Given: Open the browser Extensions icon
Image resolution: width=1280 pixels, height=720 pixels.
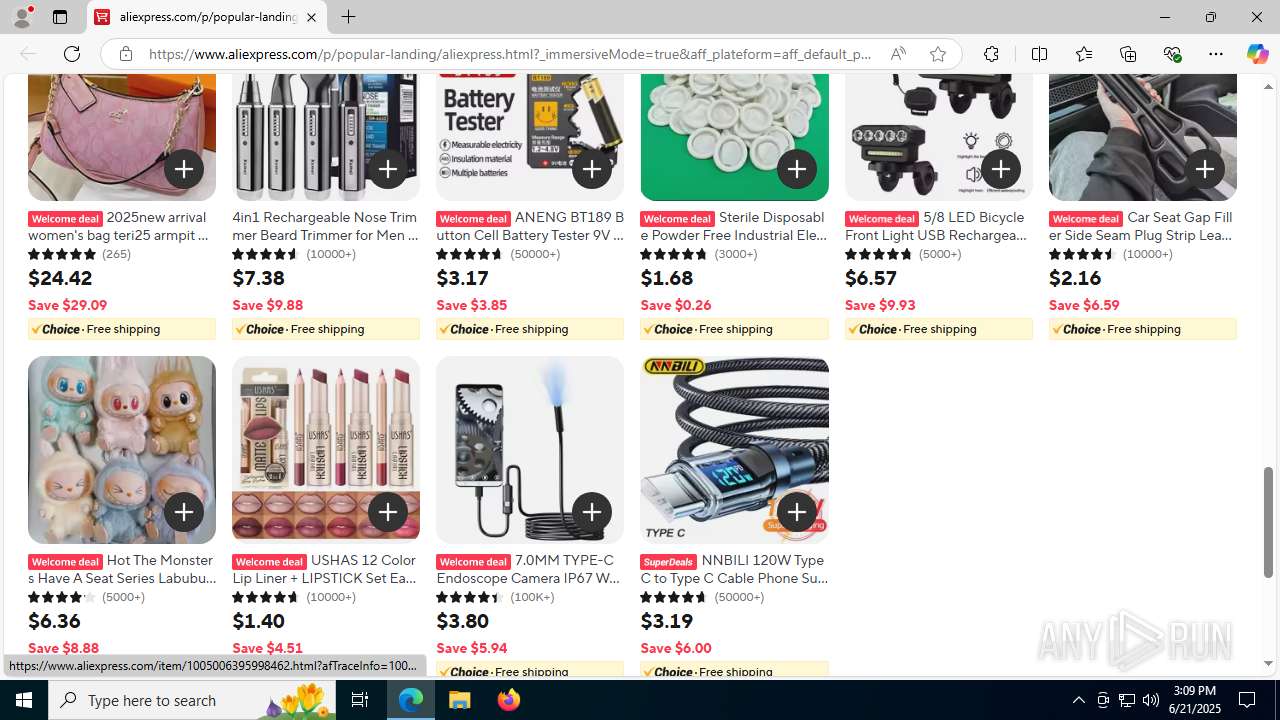Looking at the screenshot, I should pos(991,54).
